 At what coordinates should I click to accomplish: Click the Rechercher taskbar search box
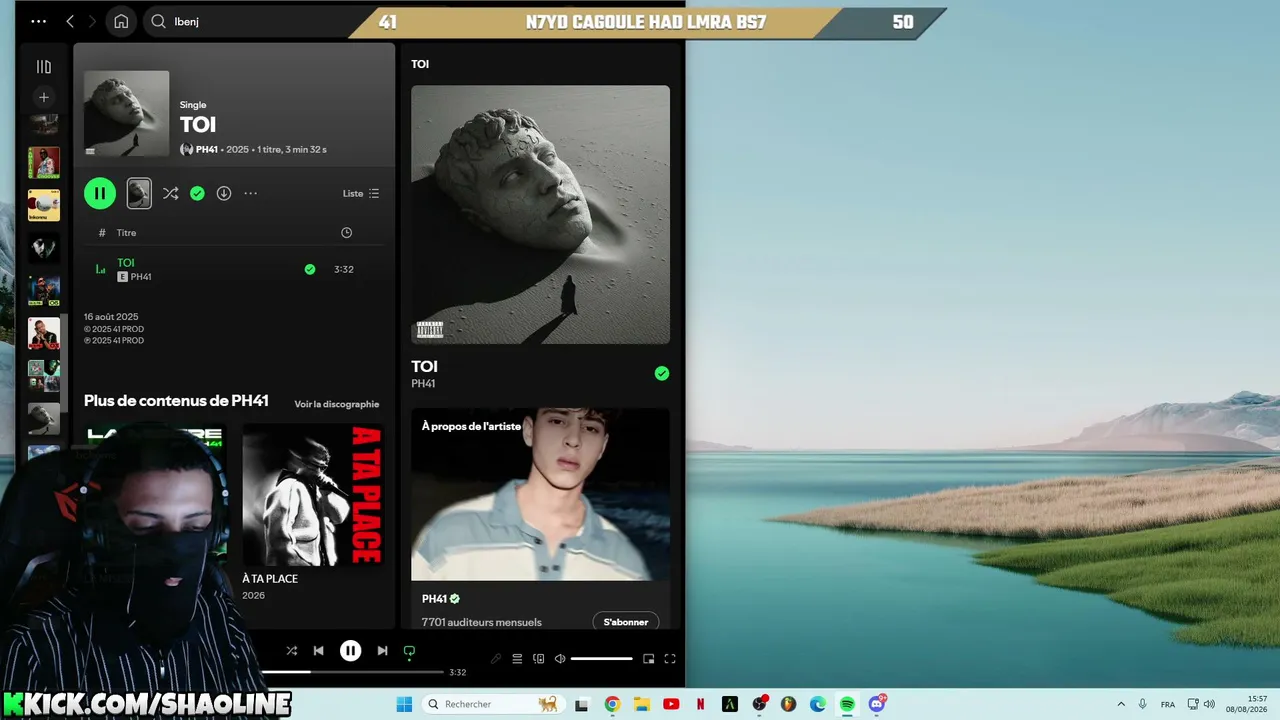[x=492, y=704]
